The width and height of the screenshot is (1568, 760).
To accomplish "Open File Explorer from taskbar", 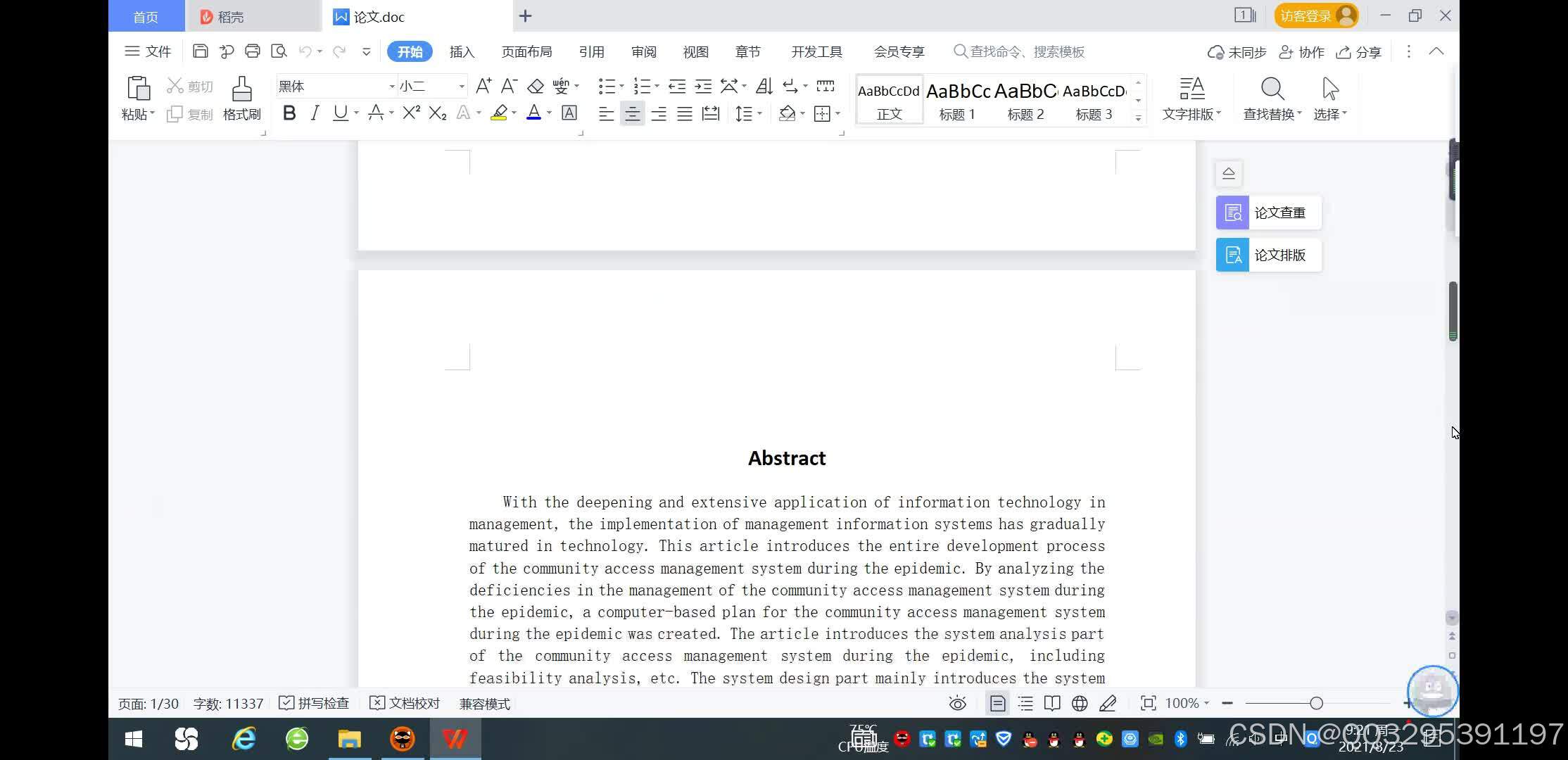I will tap(349, 739).
